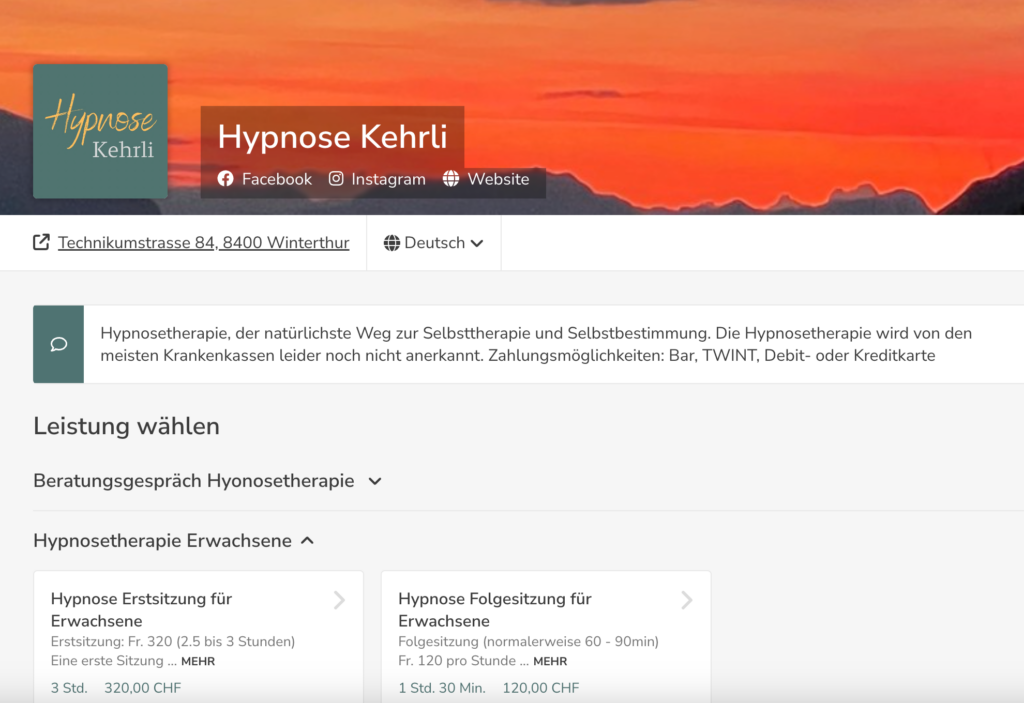Click the arrow on the Hypnose Folgesitzung card
The image size is (1024, 703).
click(687, 600)
